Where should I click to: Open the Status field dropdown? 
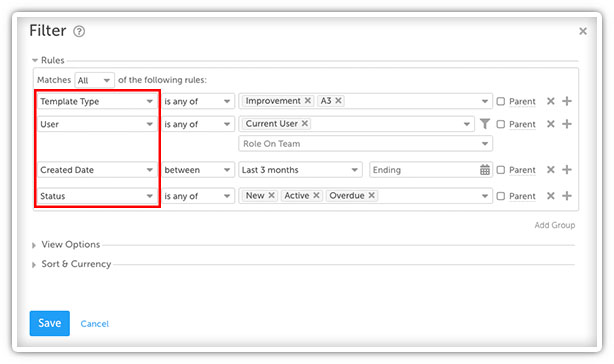click(97, 196)
